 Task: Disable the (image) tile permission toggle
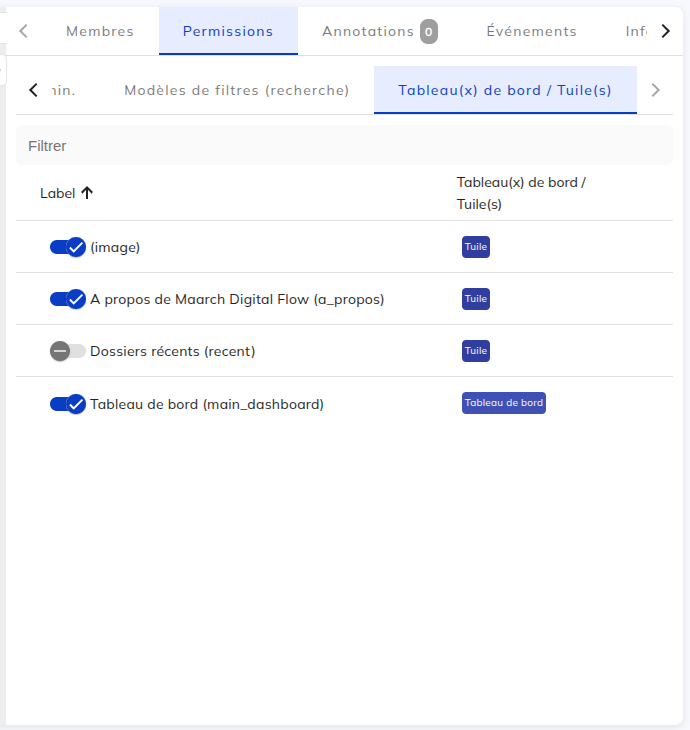68,247
